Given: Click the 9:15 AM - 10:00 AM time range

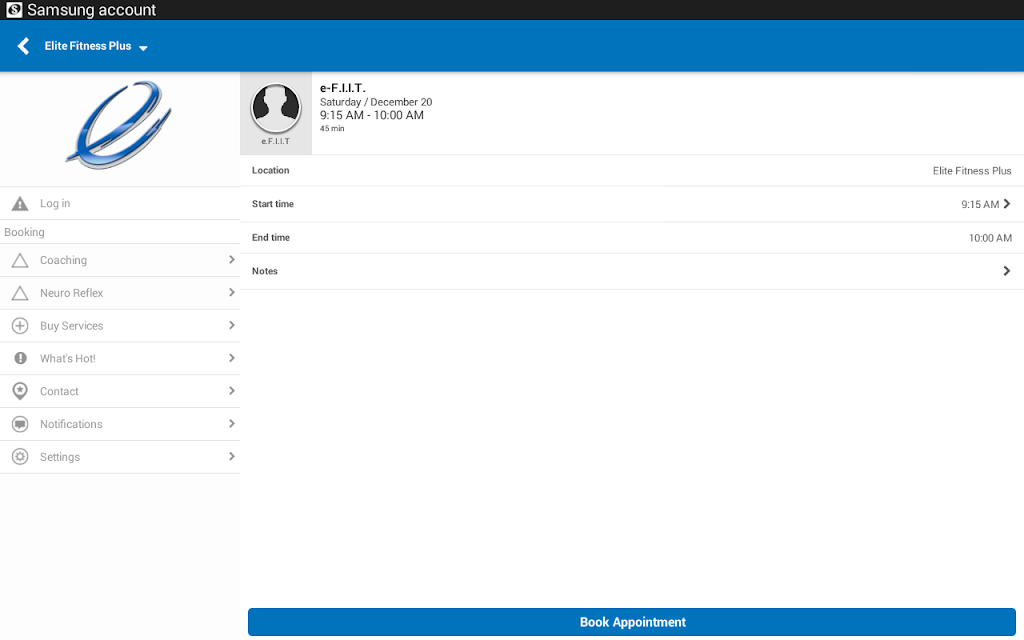Looking at the screenshot, I should 372,116.
